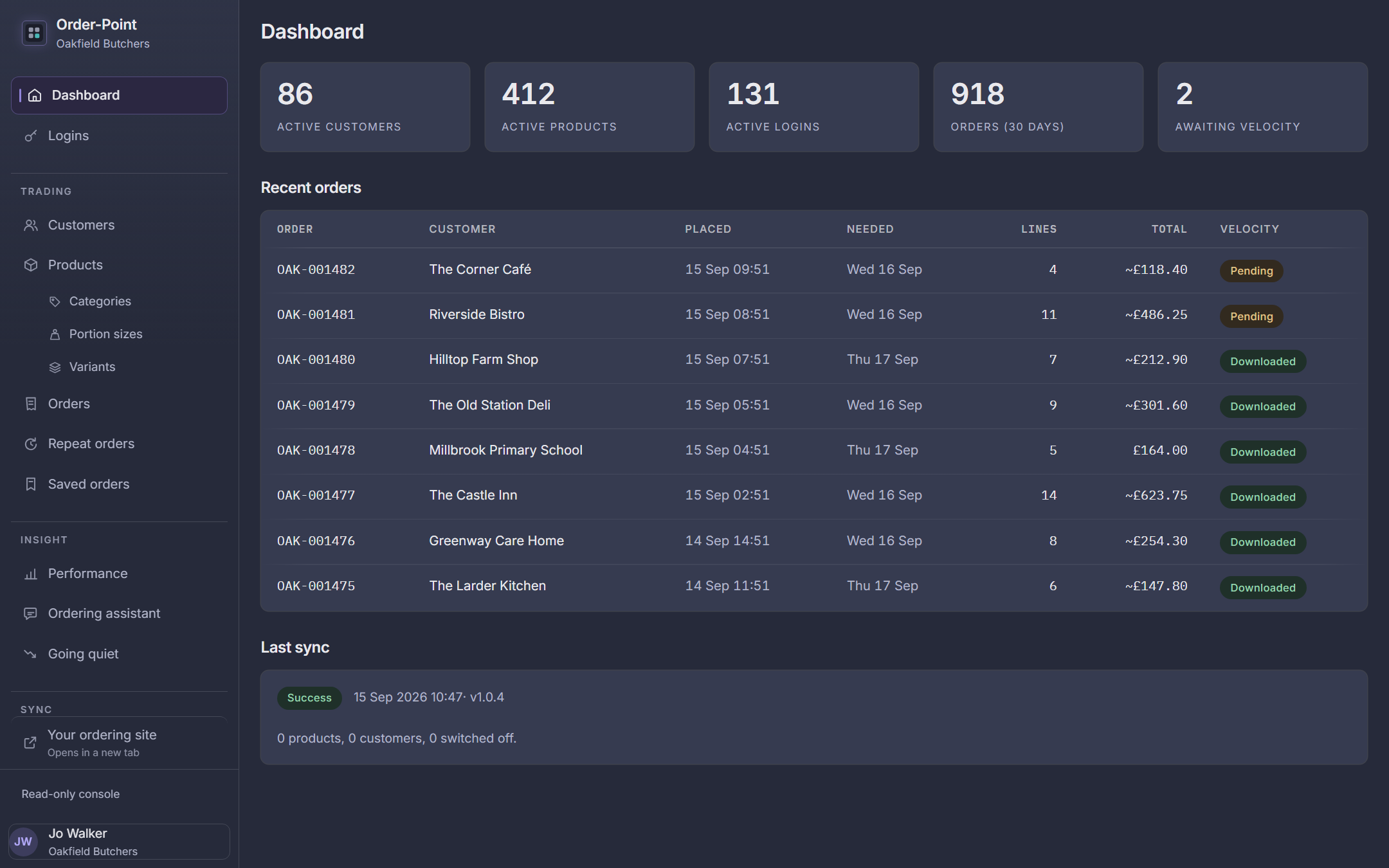Open the Dashboard menu item
The width and height of the screenshot is (1389, 868).
click(119, 95)
